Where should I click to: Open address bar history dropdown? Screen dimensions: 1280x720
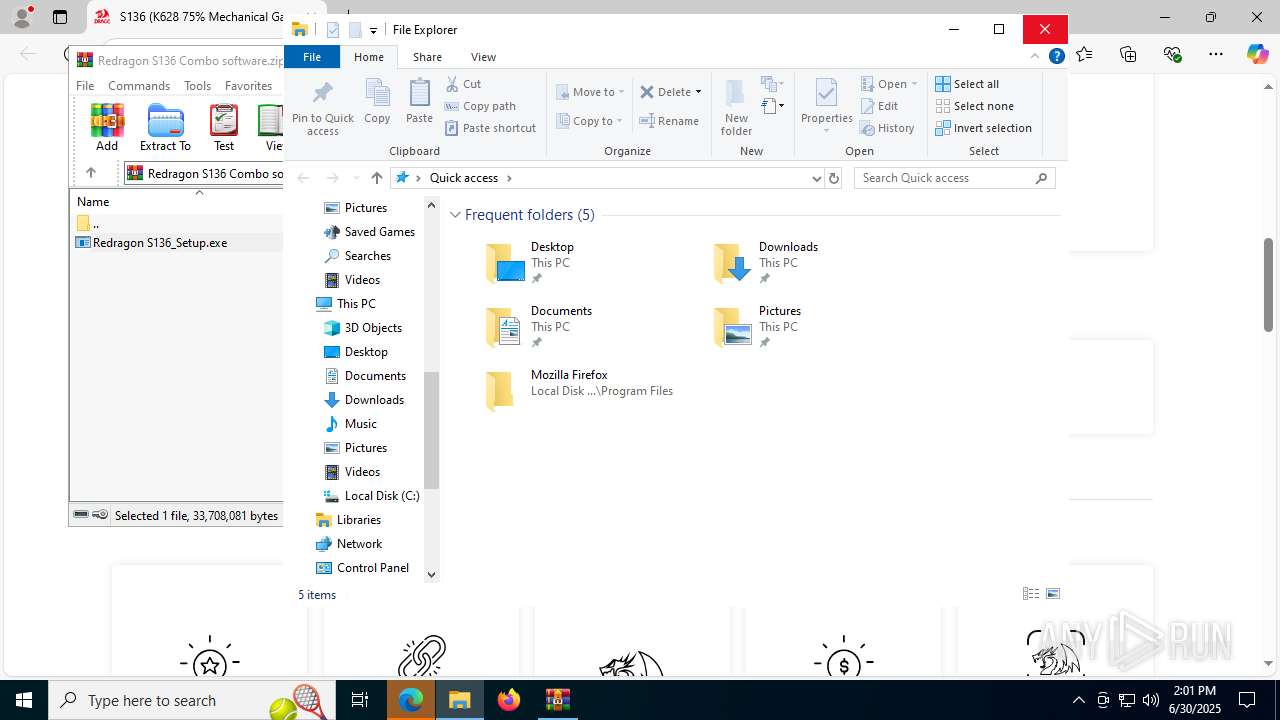tap(816, 178)
